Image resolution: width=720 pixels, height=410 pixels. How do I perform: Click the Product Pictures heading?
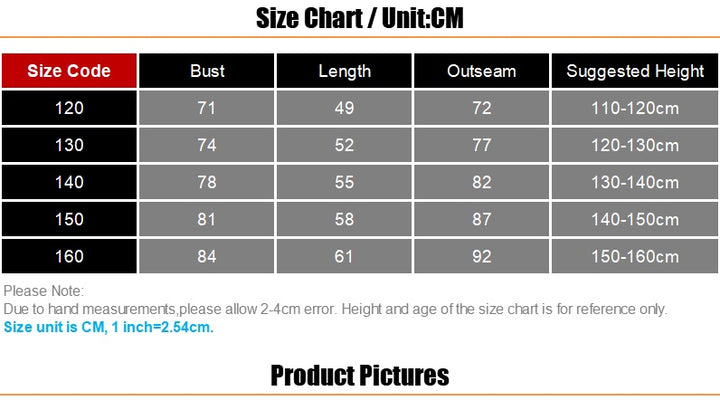tap(360, 376)
